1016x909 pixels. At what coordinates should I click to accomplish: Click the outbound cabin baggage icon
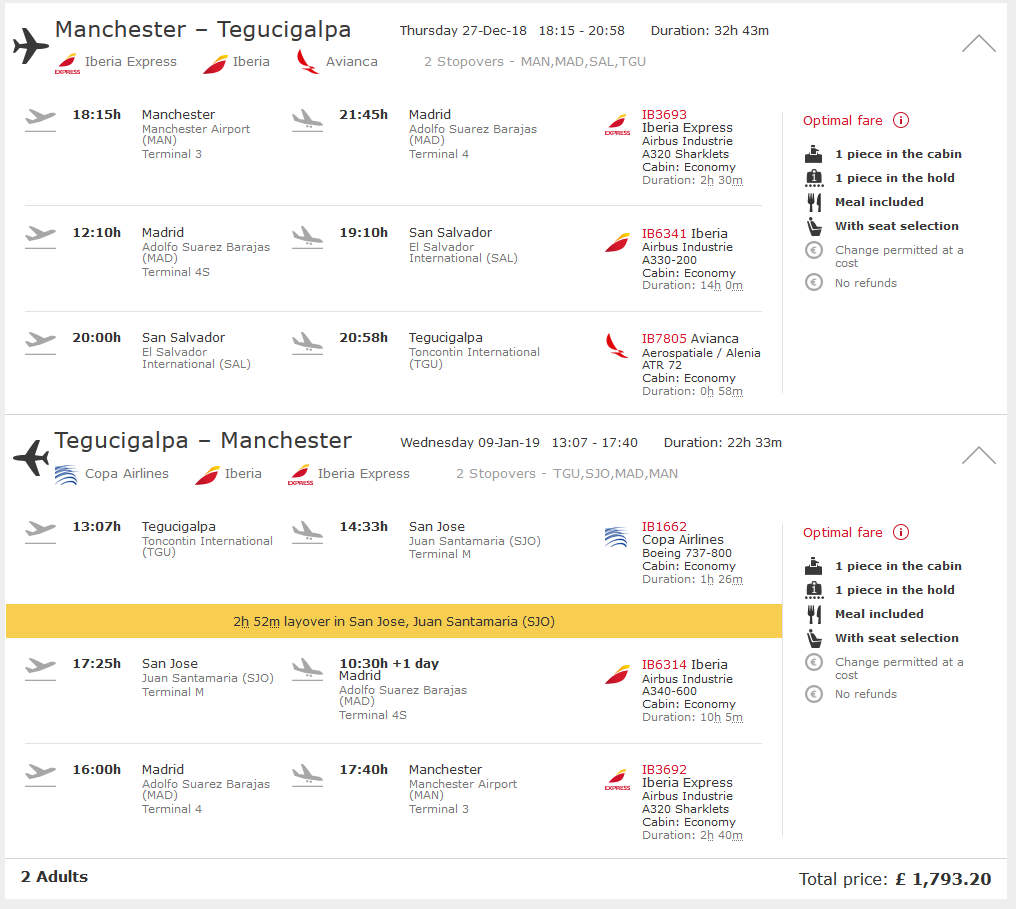pos(814,154)
